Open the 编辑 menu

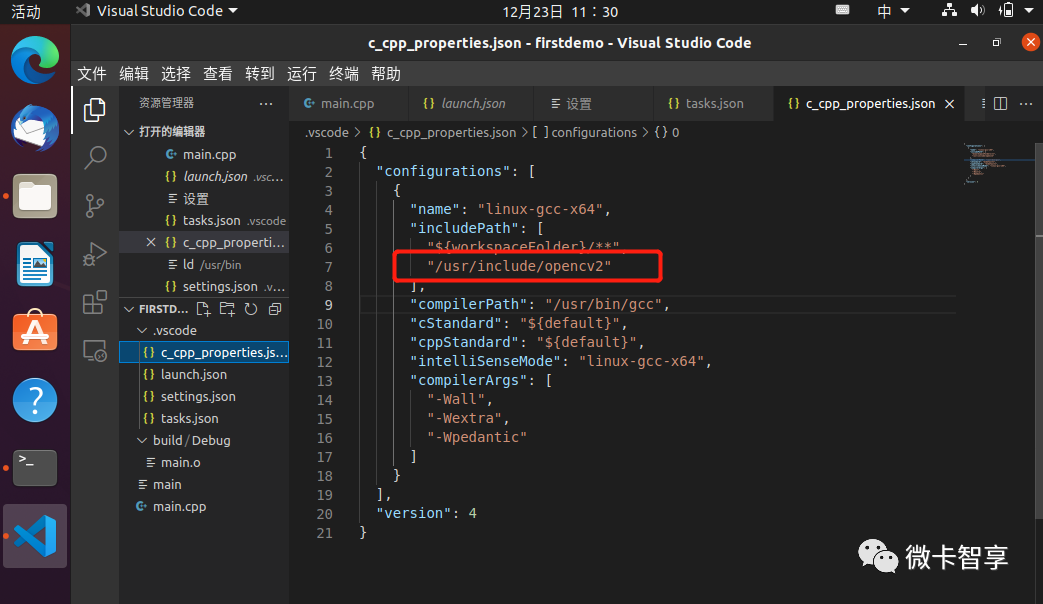[134, 73]
